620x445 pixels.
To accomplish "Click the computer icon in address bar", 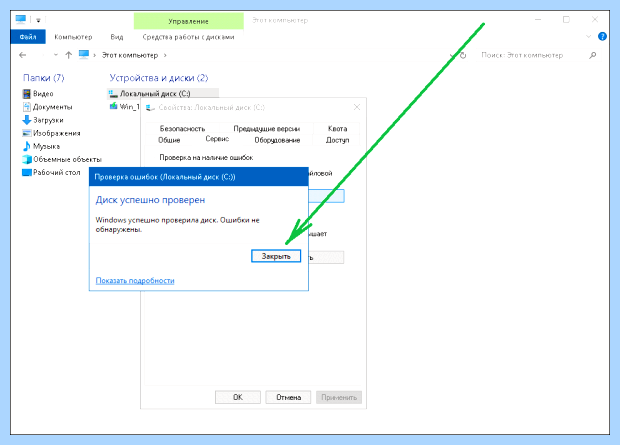I will [x=84, y=55].
